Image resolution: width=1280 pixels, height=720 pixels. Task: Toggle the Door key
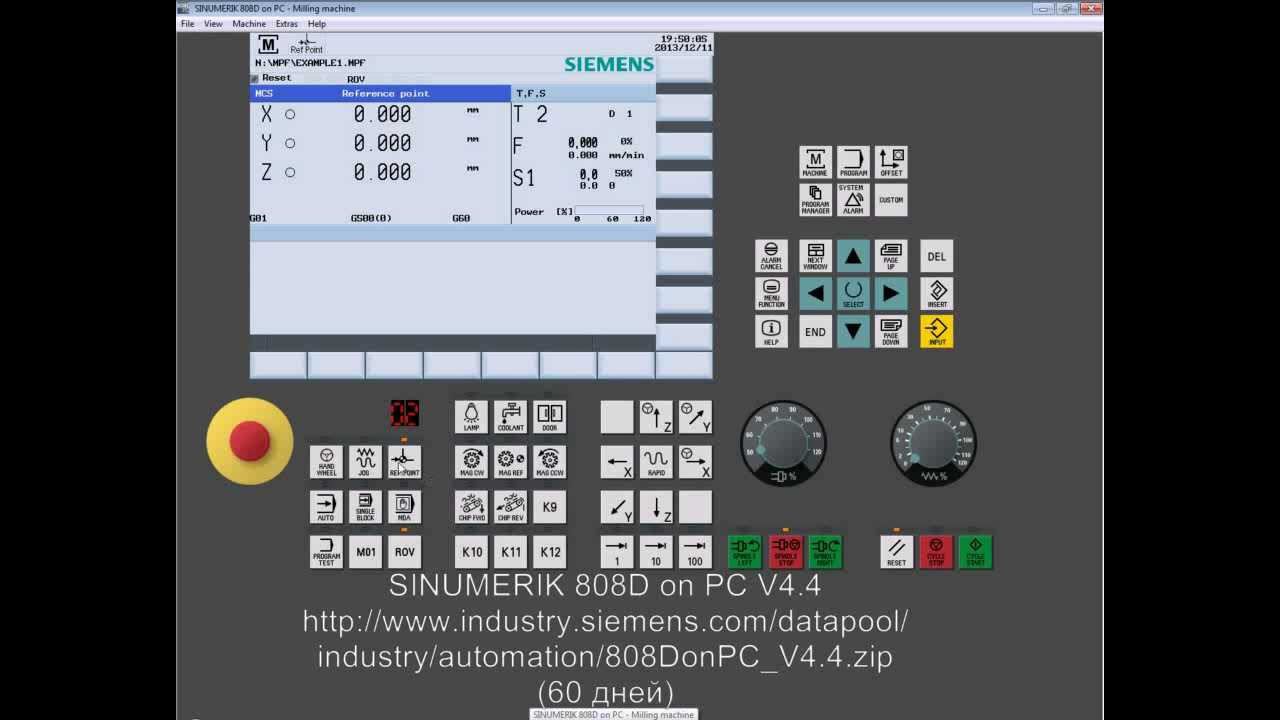click(549, 417)
